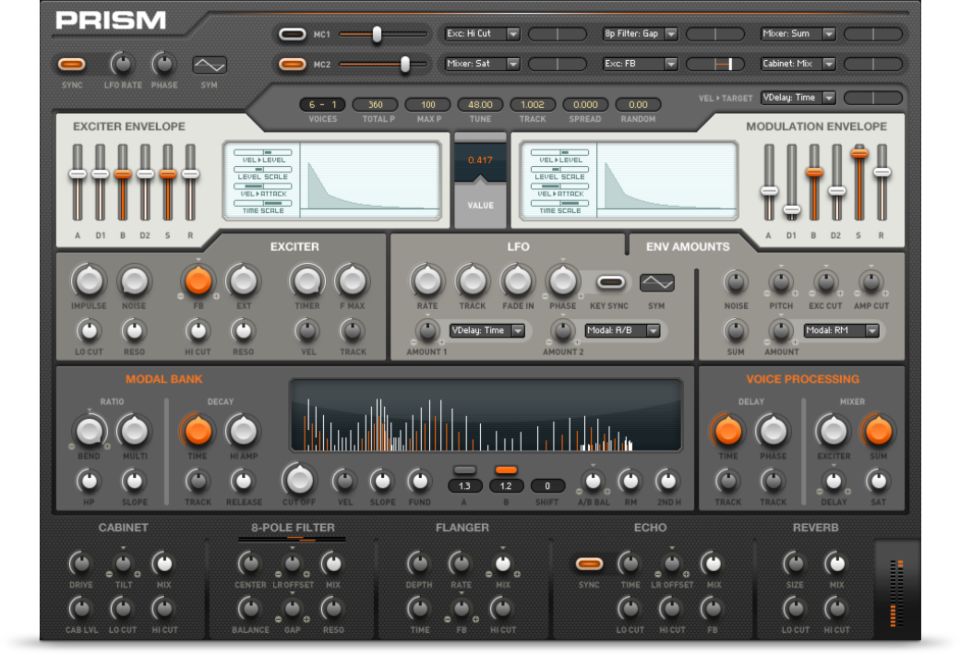Enable the LFO KEY SYNC switch
The height and width of the screenshot is (655, 960).
pyautogui.click(x=610, y=282)
